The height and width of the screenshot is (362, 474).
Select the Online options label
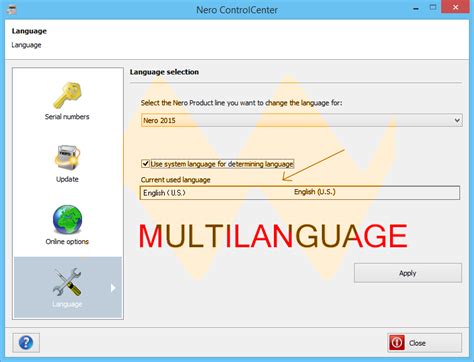pyautogui.click(x=67, y=241)
